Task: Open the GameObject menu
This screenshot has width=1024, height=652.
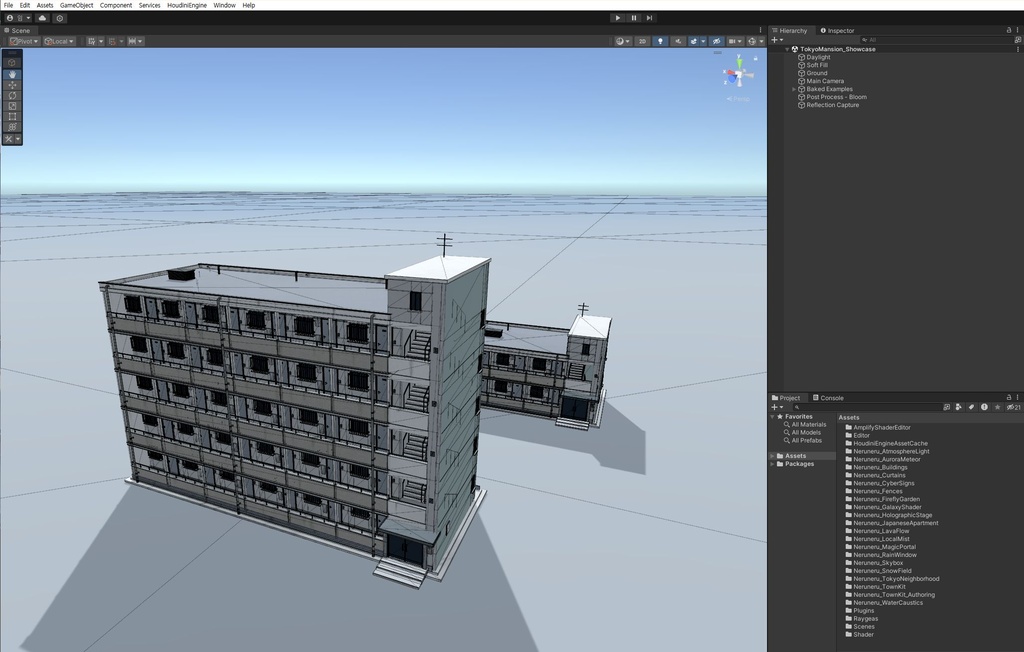Action: point(76,5)
